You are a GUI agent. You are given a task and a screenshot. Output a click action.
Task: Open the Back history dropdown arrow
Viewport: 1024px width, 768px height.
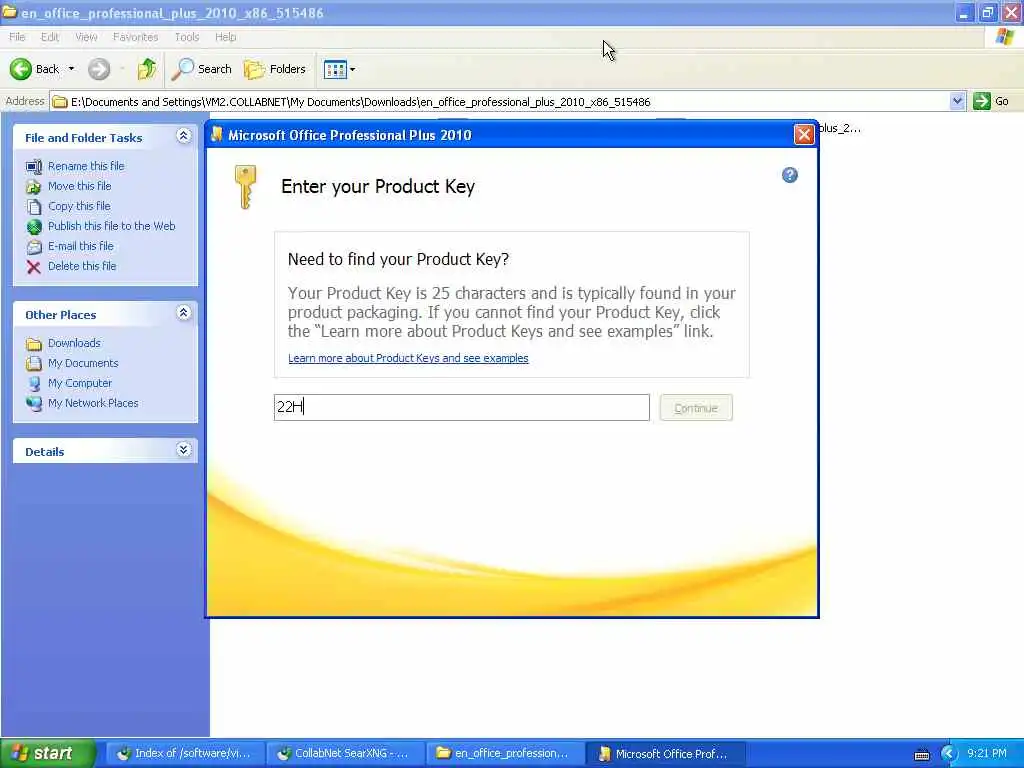(x=71, y=69)
